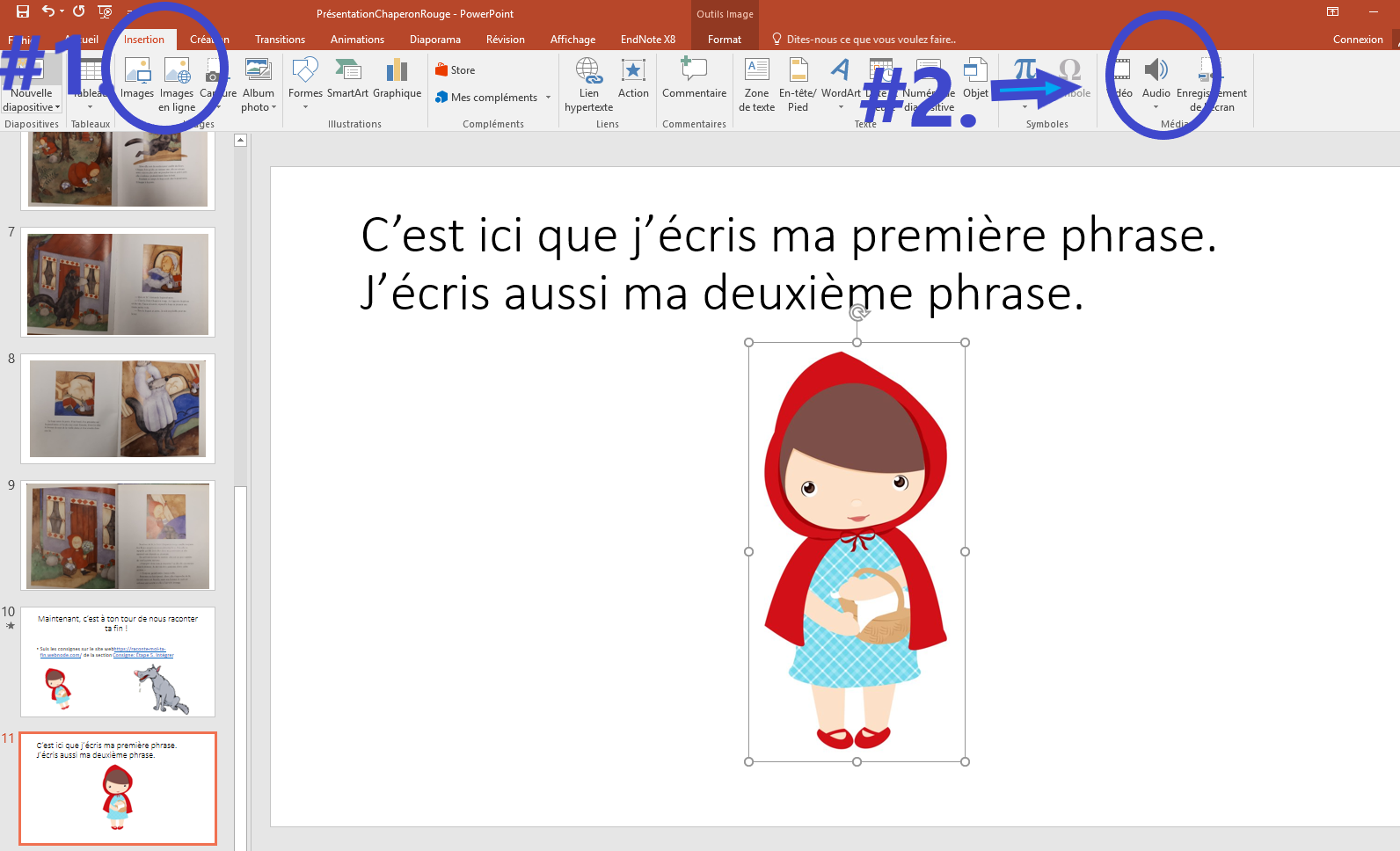Open the Store add-ins
This screenshot has width=1400, height=851.
point(456,70)
